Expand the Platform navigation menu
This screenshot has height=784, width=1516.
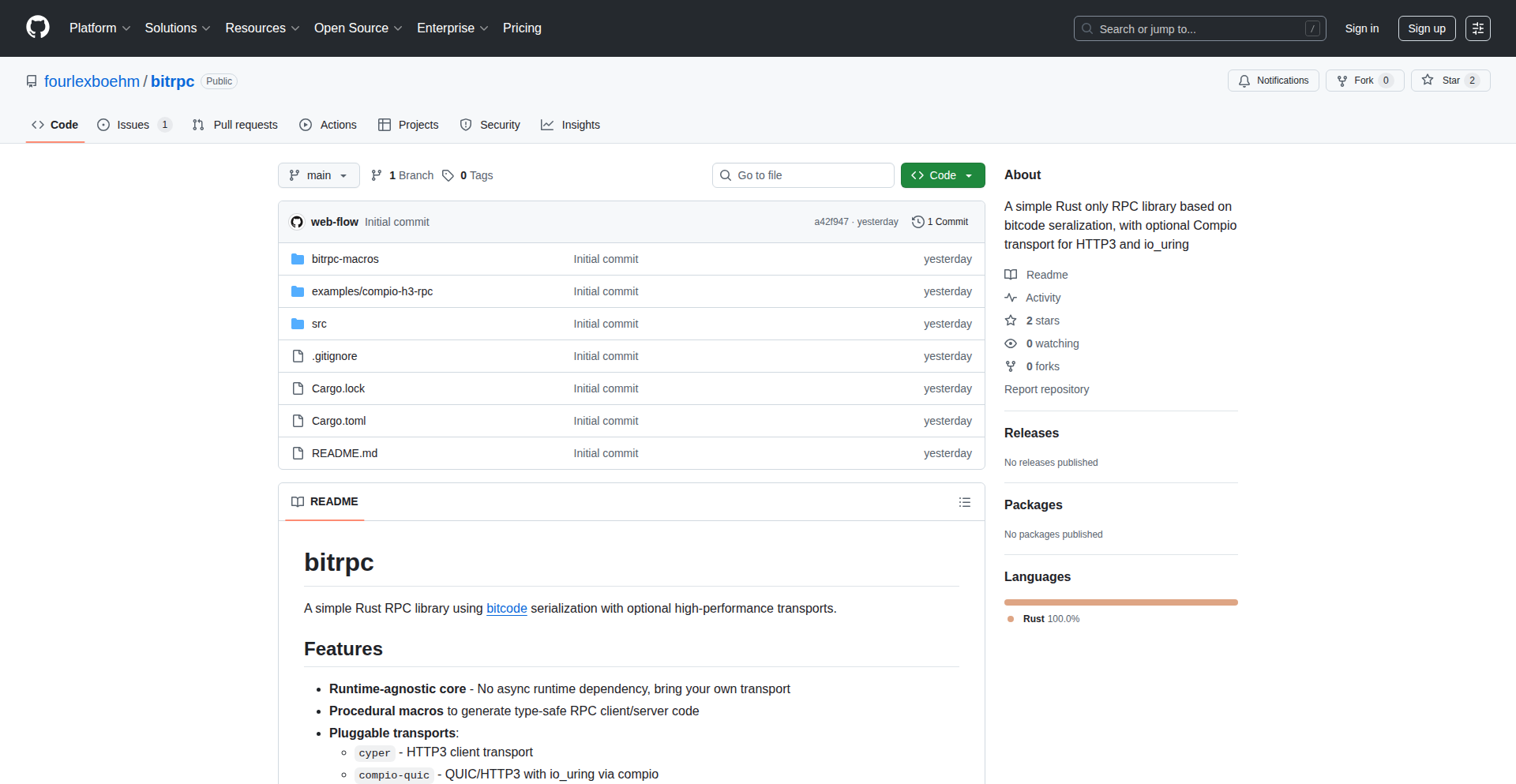[99, 28]
